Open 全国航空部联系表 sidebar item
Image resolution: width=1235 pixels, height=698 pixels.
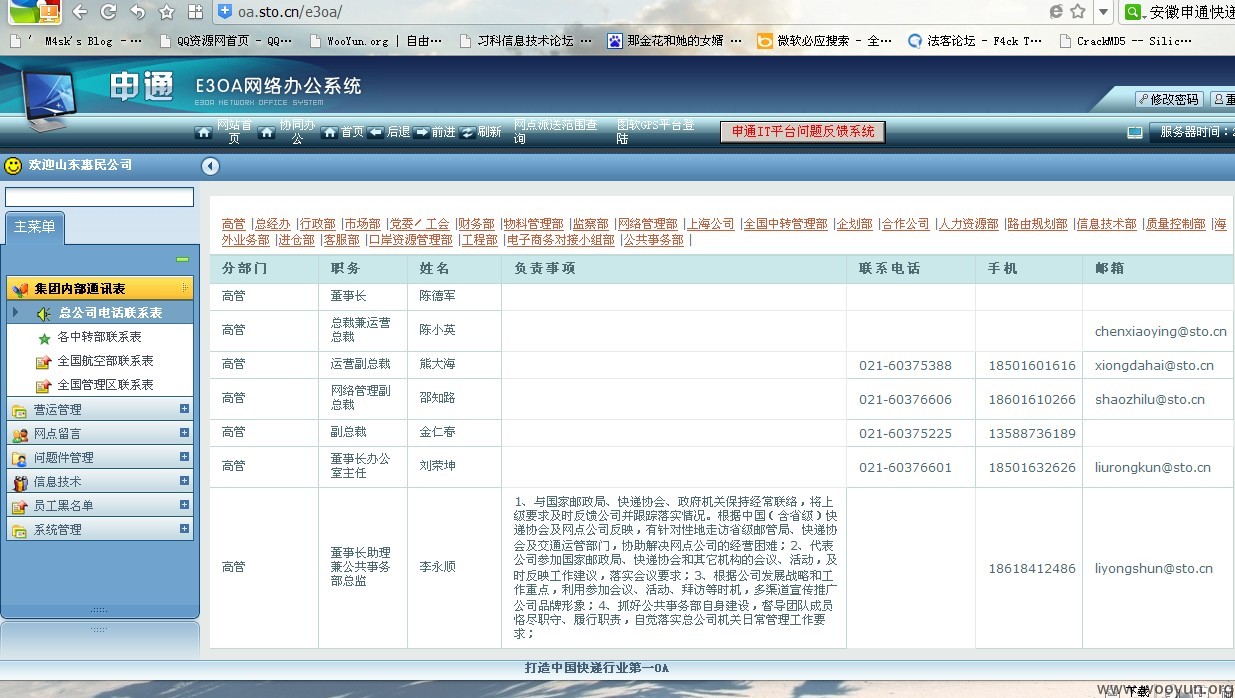105,361
